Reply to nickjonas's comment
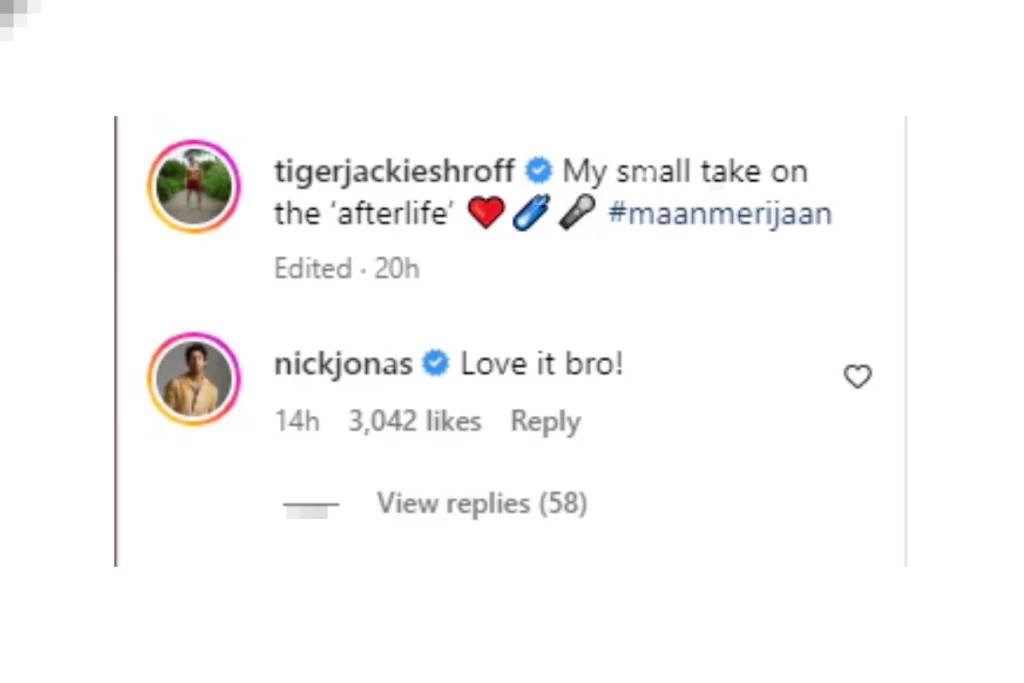The image size is (1024, 683). [x=545, y=422]
